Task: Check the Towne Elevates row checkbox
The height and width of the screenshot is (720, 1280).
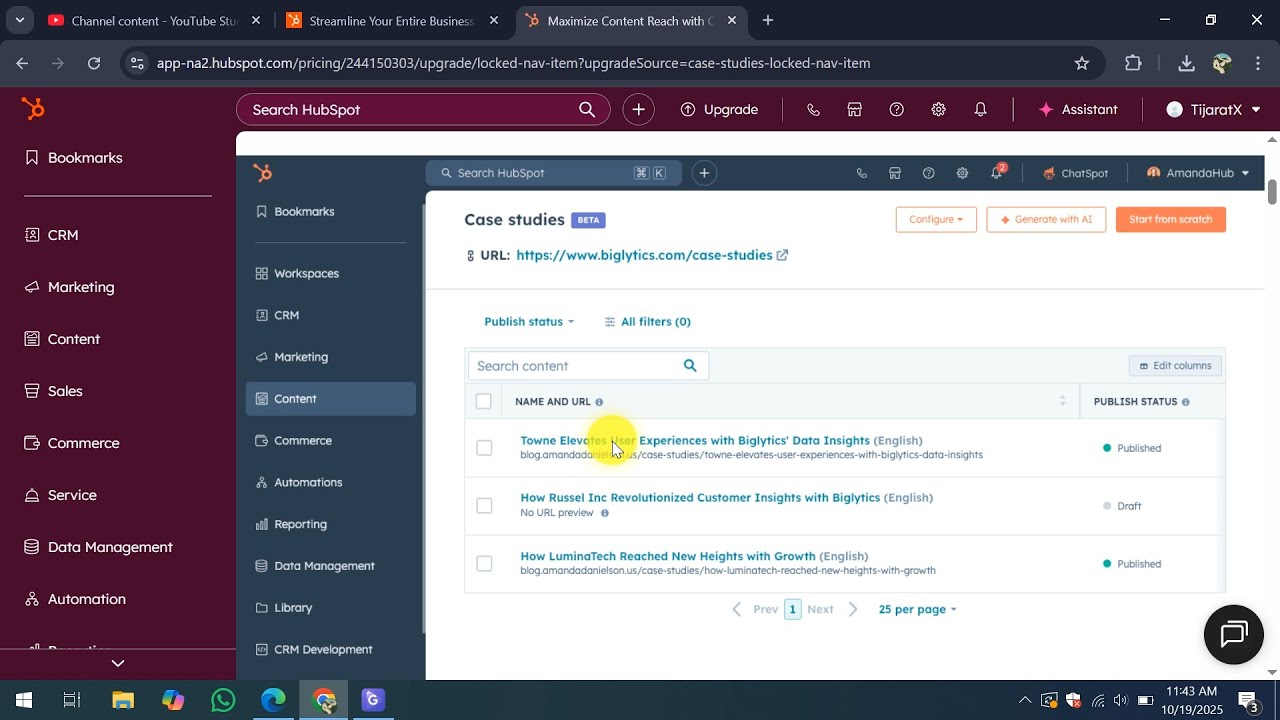Action: [484, 448]
